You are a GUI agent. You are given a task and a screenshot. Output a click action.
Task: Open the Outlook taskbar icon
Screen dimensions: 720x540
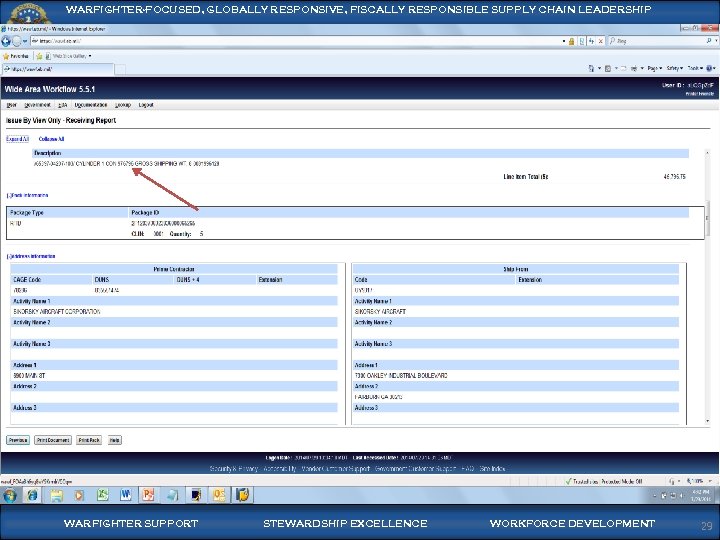[219, 495]
